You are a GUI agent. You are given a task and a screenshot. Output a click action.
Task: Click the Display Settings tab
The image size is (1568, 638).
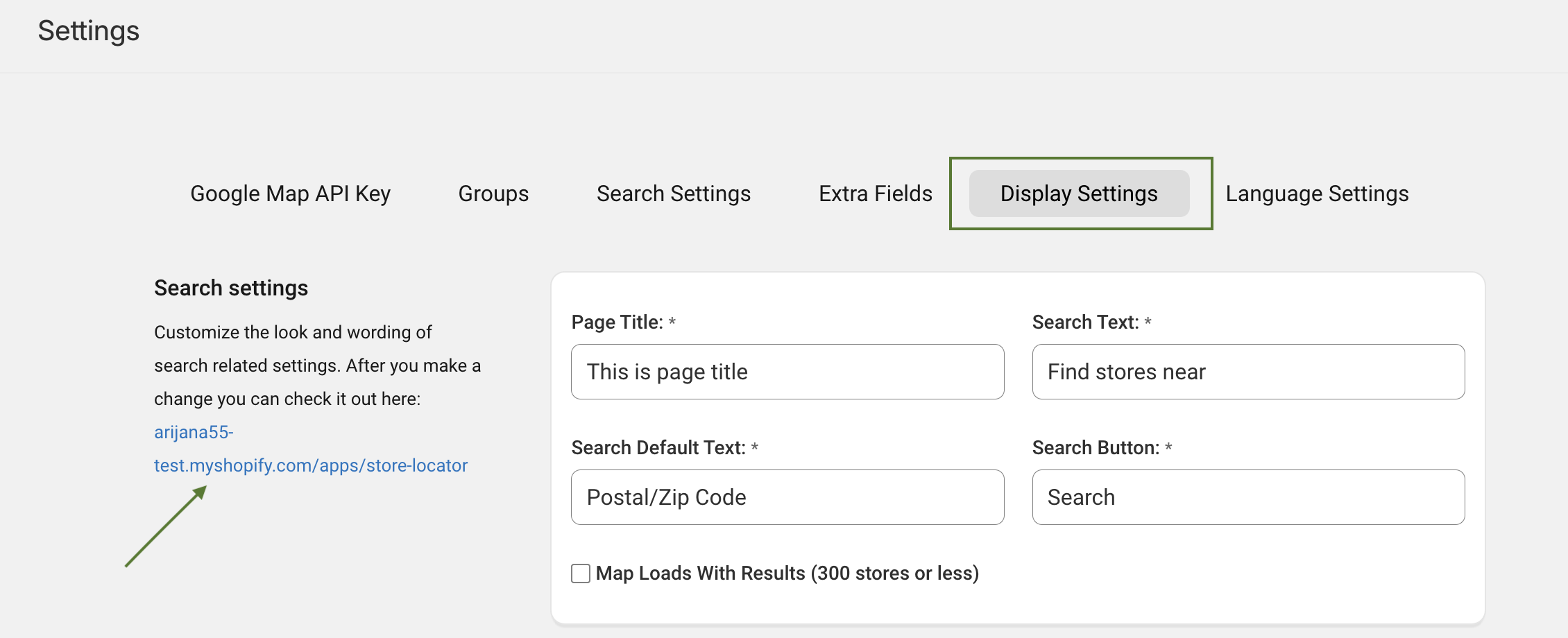tap(1079, 193)
